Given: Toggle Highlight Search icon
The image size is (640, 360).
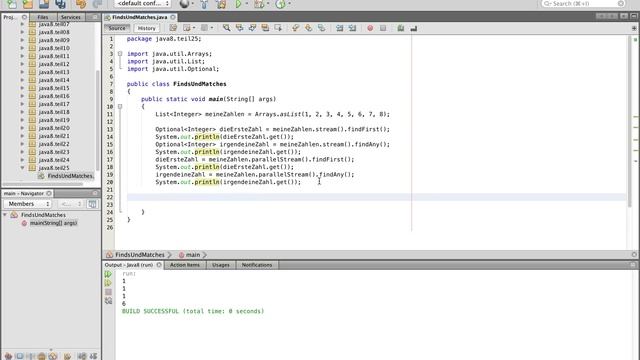Looking at the screenshot, I should click(265, 28).
